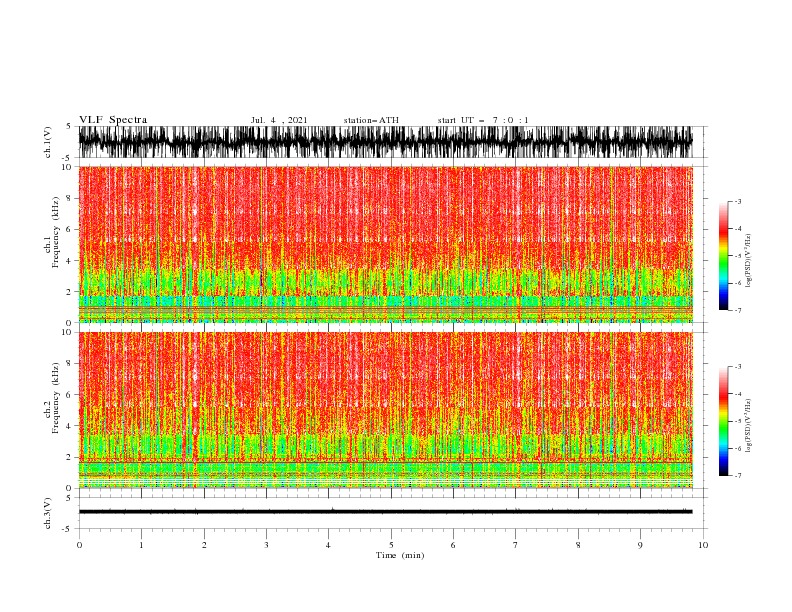Select the "start UT = 7 :0 :1" text
This screenshot has height=612, width=792.
[x=483, y=120]
